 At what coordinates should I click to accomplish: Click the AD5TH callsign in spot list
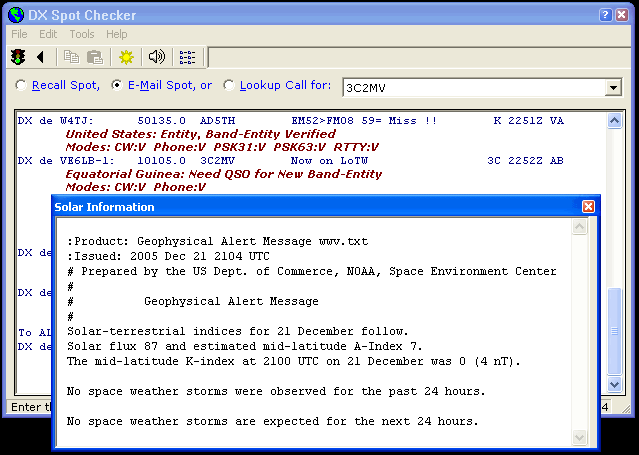[218, 121]
